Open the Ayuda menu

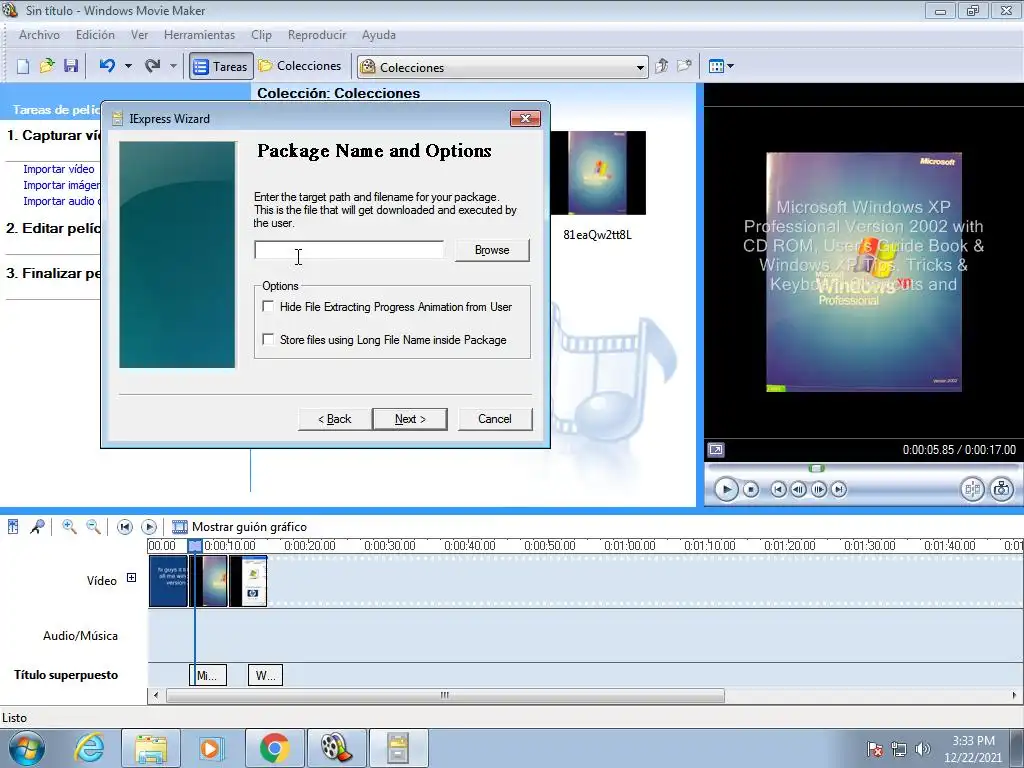379,35
